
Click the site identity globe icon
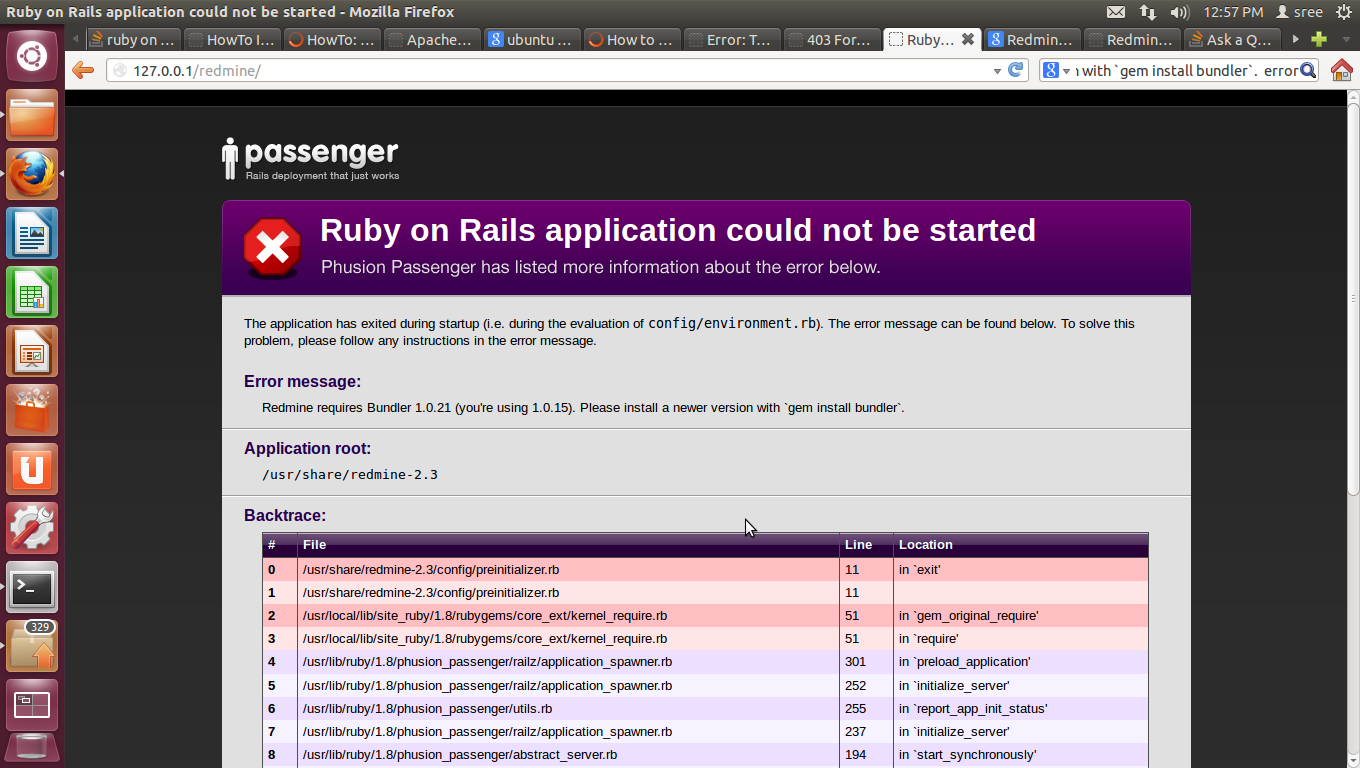click(x=120, y=71)
